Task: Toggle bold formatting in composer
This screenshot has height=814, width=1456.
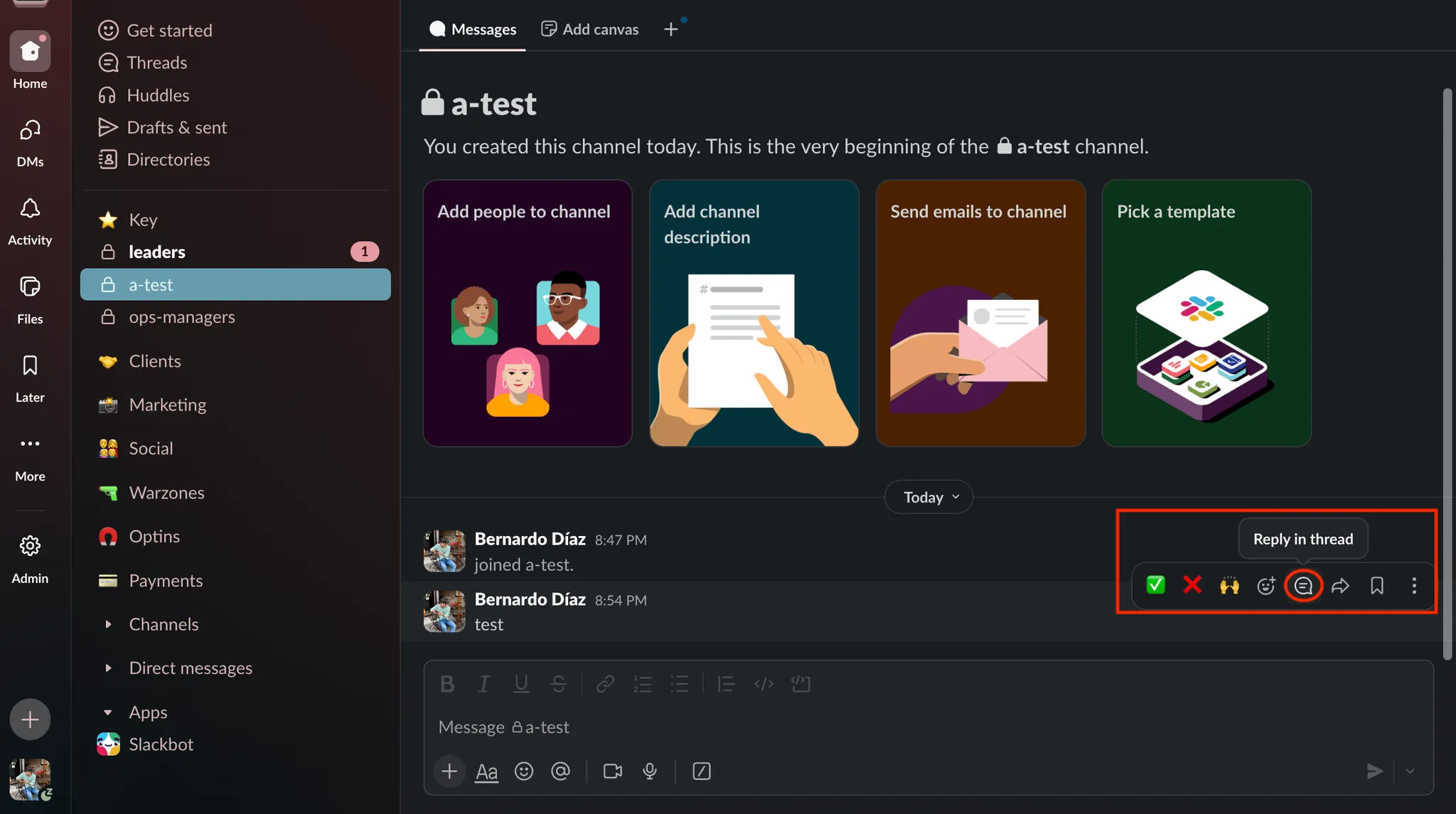Action: [447, 684]
